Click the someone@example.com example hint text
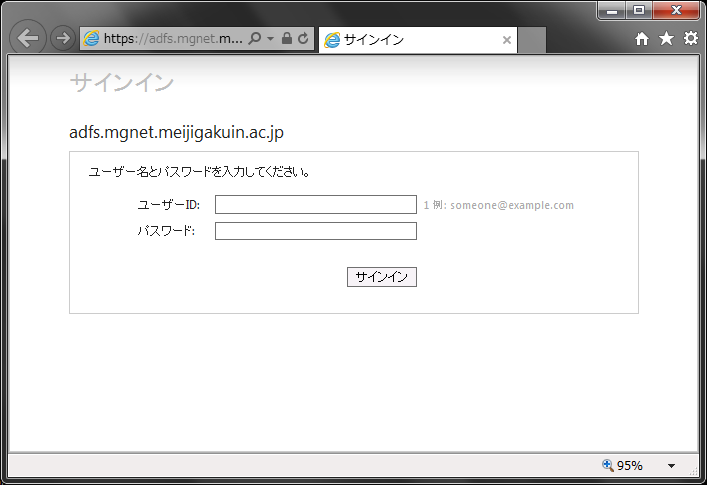 512,205
